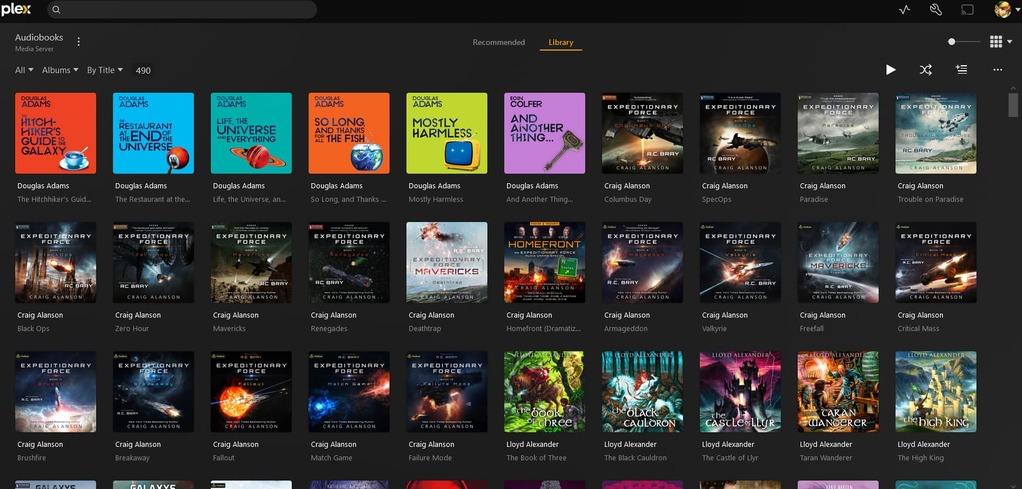Open Hitchhiker's Guide to the Galaxy cover
1022x489 pixels.
[55, 133]
